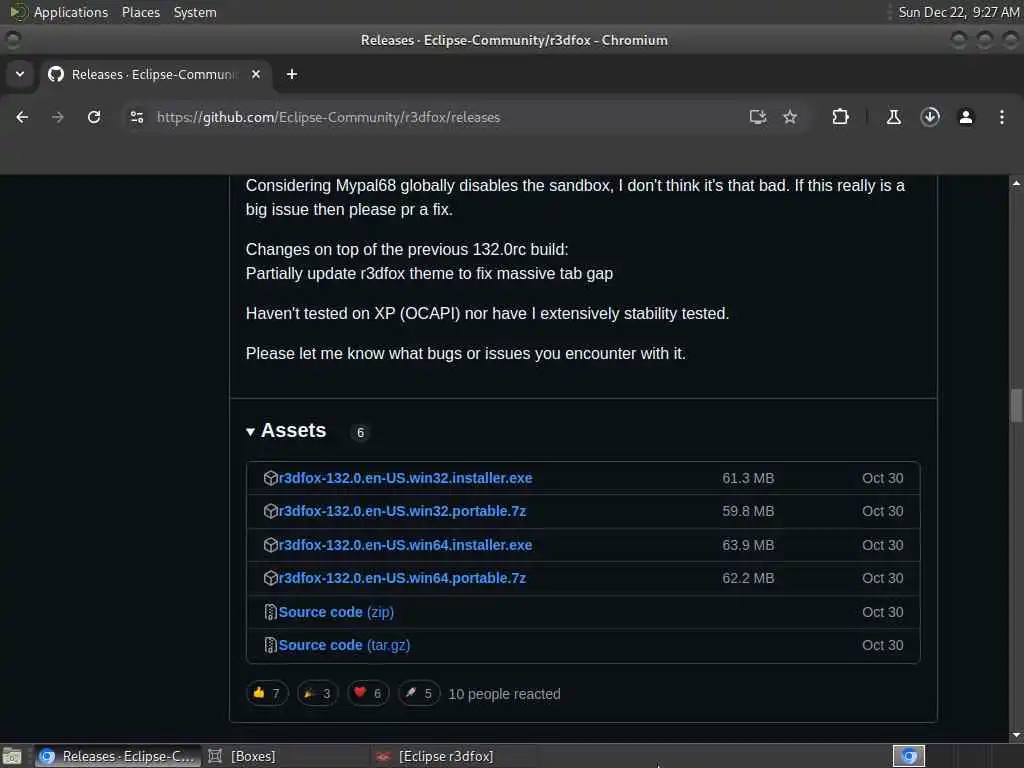This screenshot has height=768, width=1024.
Task: Download r3dfox-132.0.en-US.win32.installer.exe
Action: [405, 478]
